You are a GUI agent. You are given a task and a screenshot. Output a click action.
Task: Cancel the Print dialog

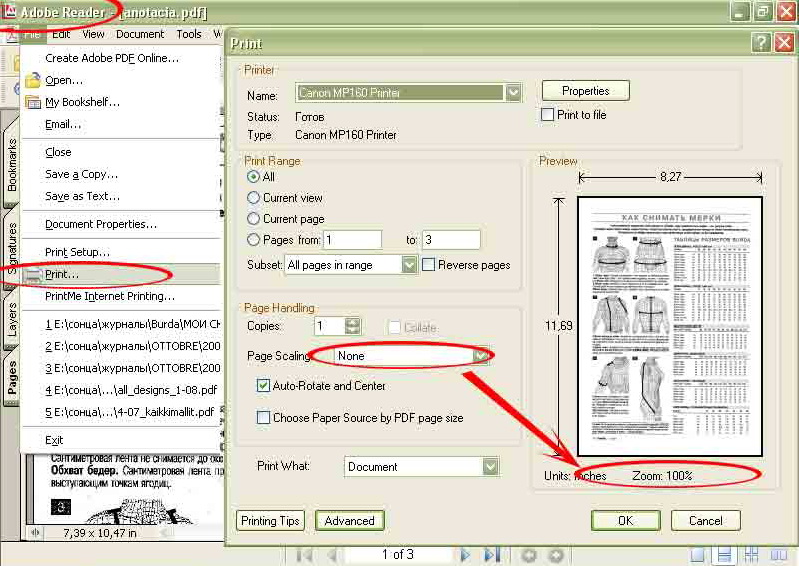(x=705, y=521)
